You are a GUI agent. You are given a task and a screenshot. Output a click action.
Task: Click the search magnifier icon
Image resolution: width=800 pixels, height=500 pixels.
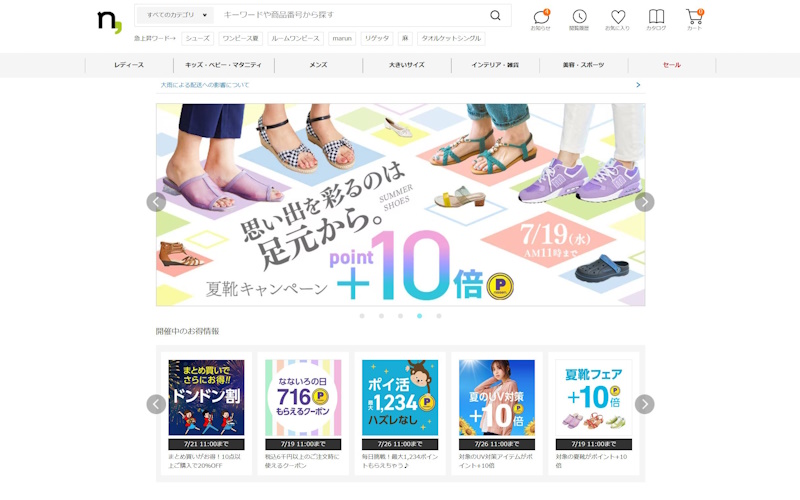pos(495,16)
